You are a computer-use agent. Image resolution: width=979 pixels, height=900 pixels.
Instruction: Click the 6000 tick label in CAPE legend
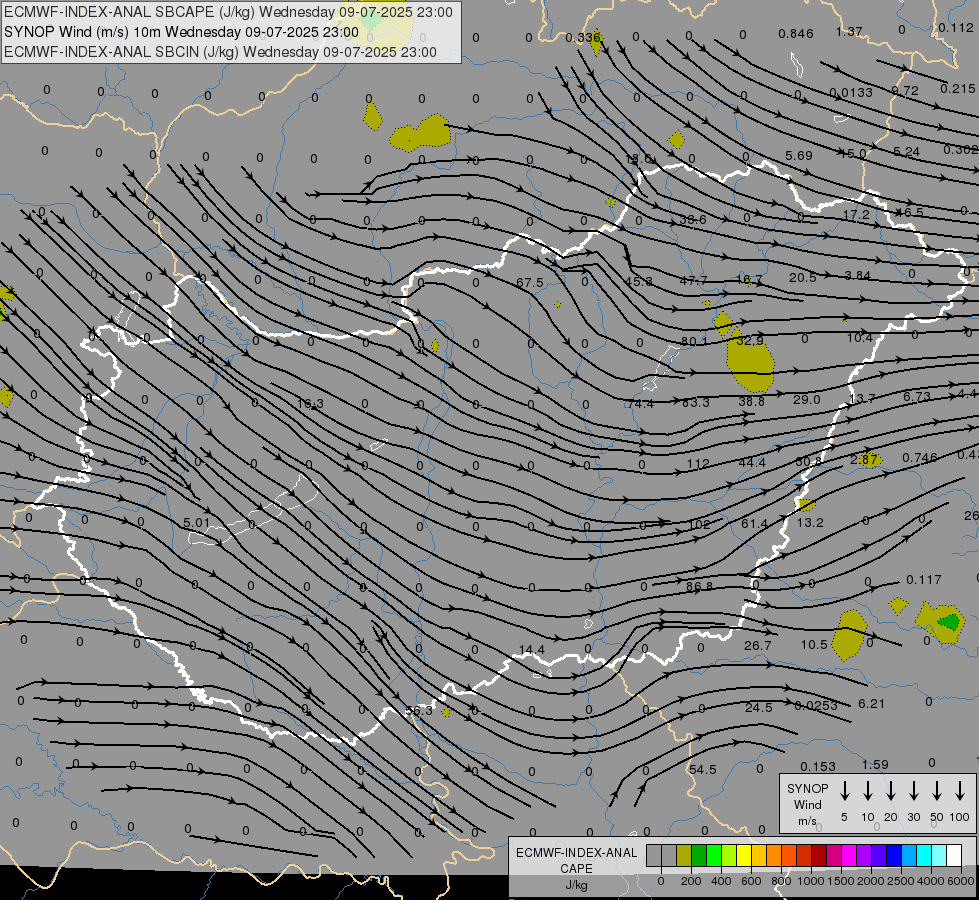point(962,881)
